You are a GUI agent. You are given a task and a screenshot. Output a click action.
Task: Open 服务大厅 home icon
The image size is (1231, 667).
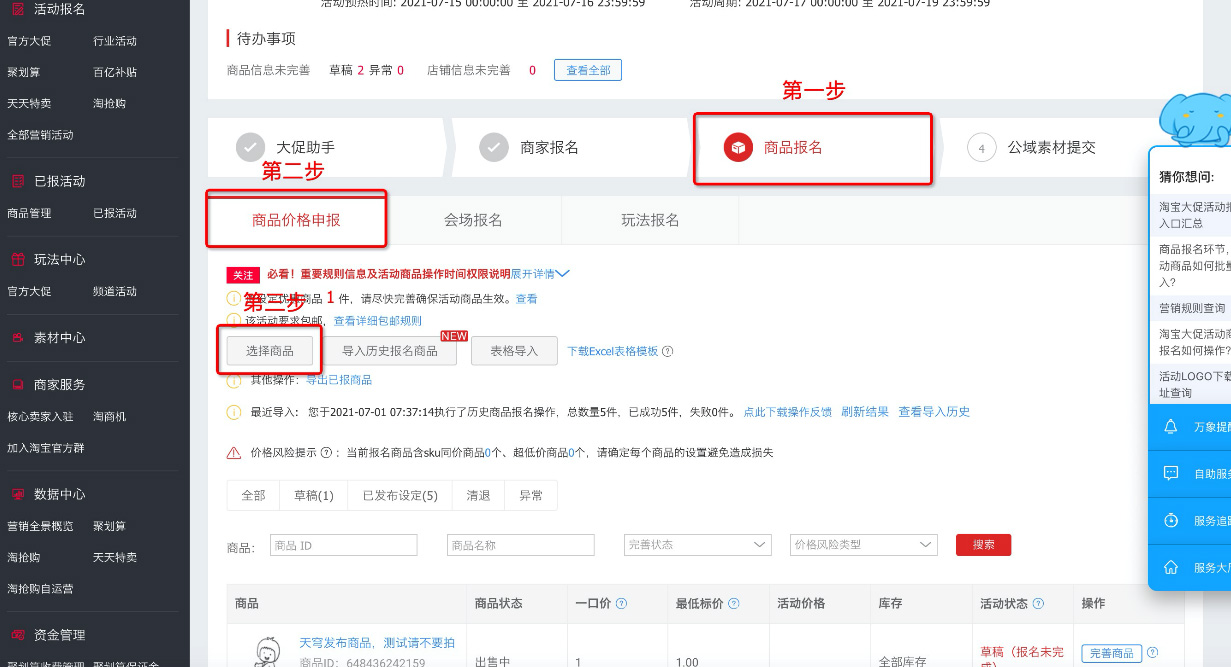point(1170,567)
